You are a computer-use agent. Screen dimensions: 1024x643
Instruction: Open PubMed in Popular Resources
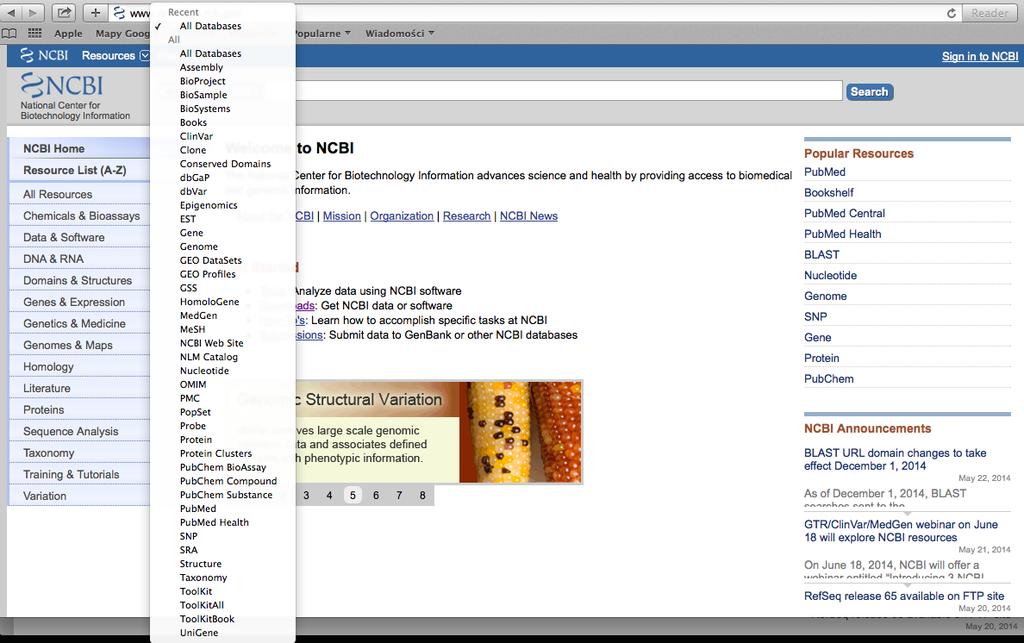click(824, 172)
